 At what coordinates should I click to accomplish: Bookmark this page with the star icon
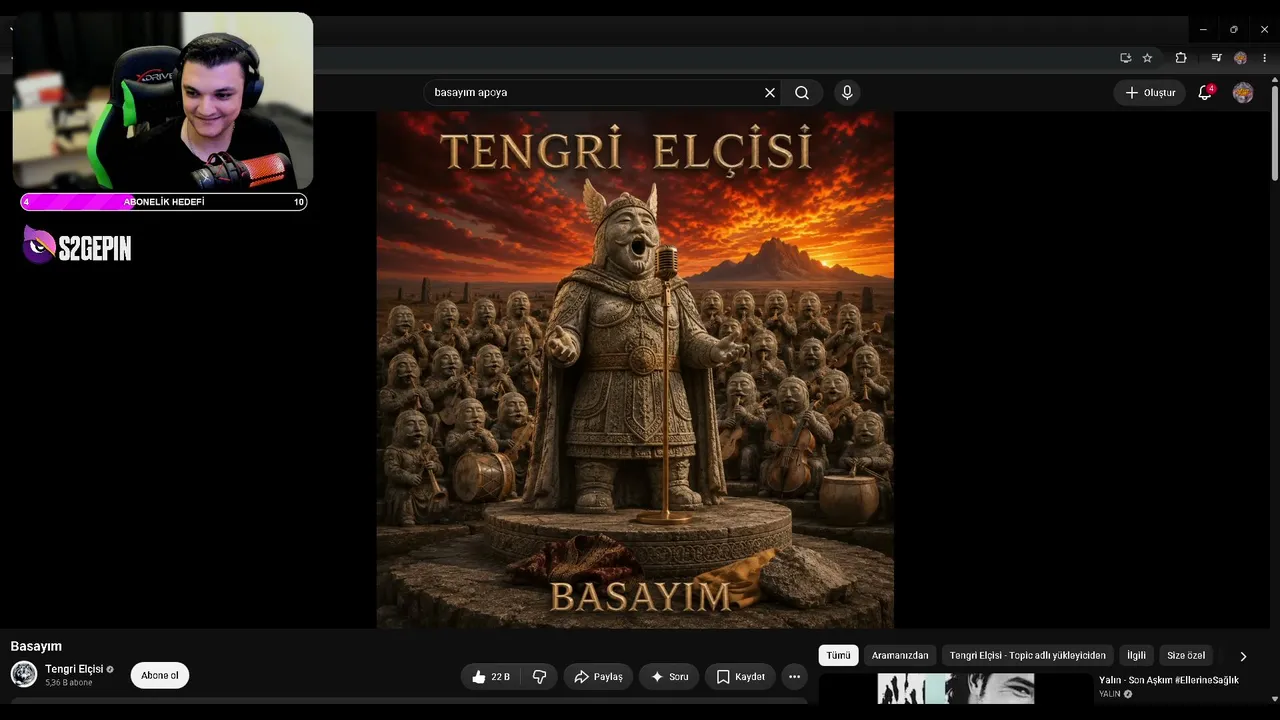1147,58
